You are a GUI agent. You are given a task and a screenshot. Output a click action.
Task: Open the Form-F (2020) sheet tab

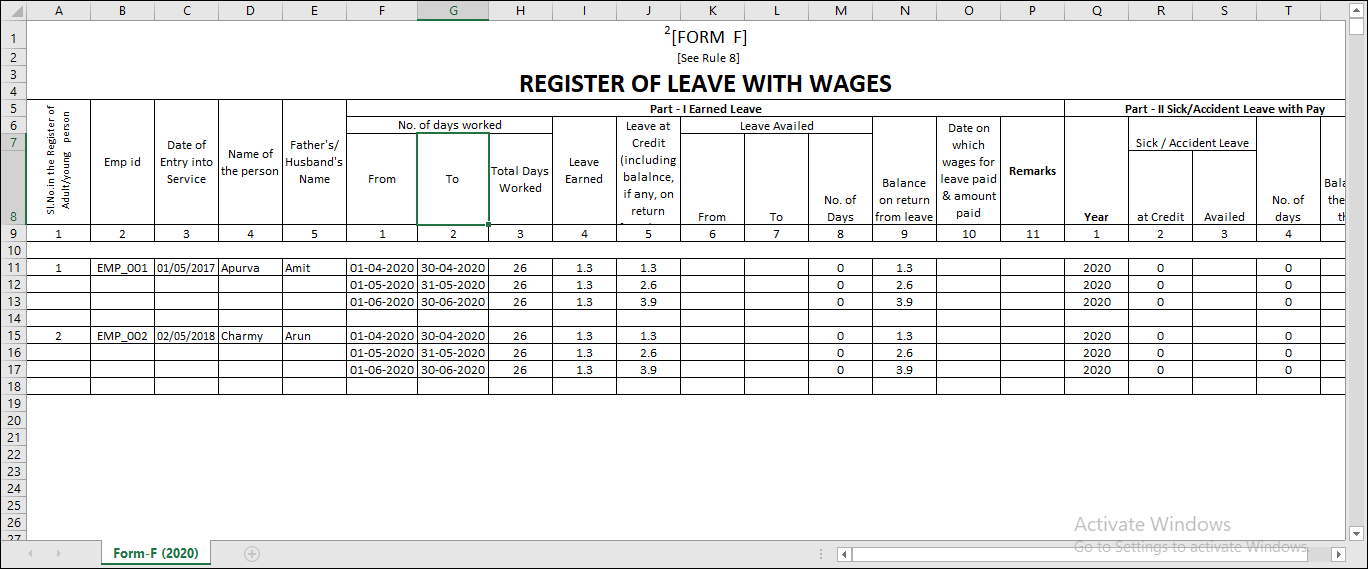pyautogui.click(x=156, y=553)
